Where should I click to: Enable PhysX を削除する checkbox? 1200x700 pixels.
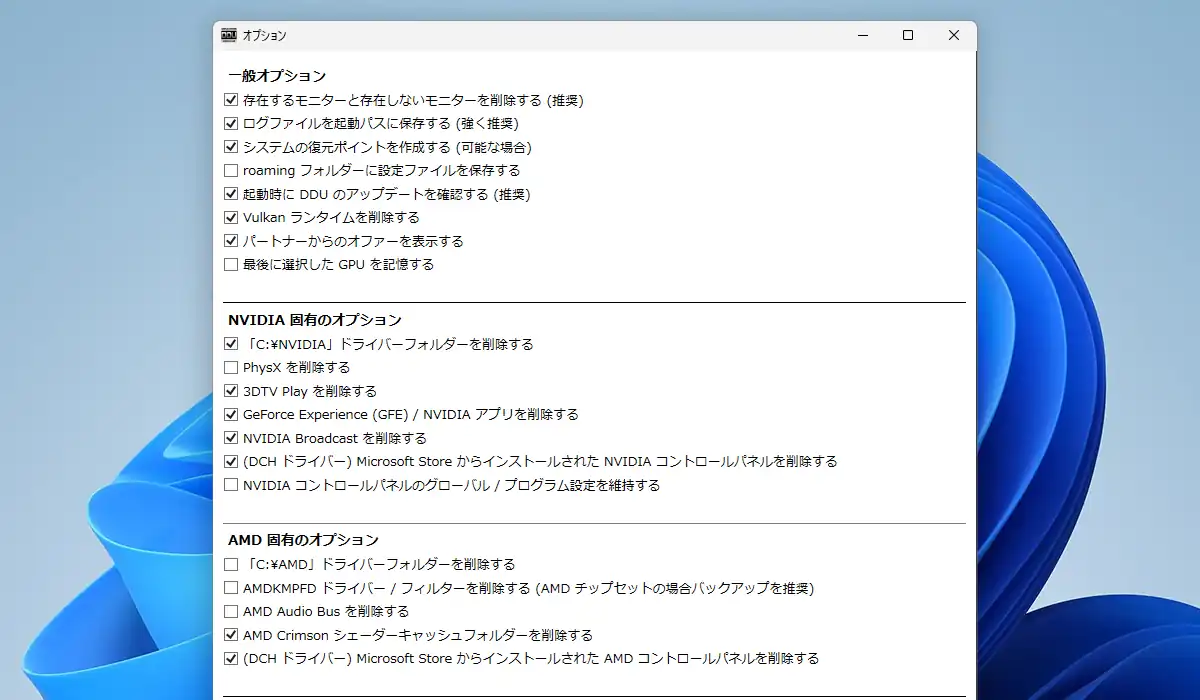coord(232,368)
